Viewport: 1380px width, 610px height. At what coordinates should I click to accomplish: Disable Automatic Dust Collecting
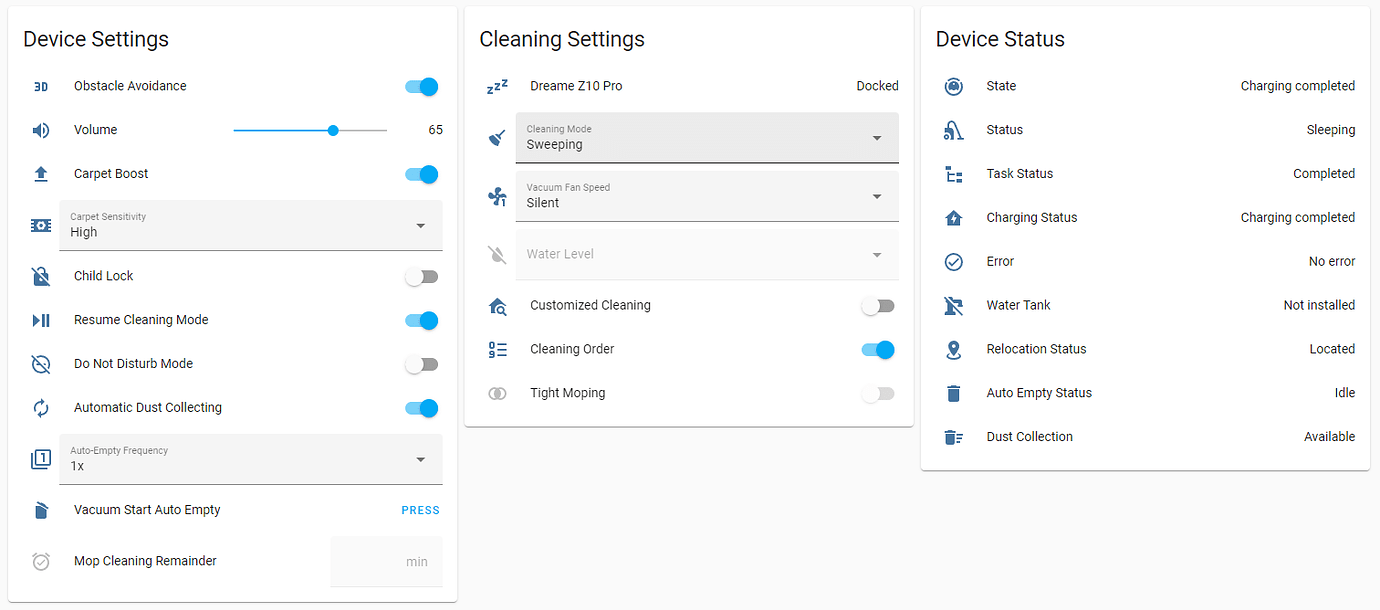[x=421, y=408]
